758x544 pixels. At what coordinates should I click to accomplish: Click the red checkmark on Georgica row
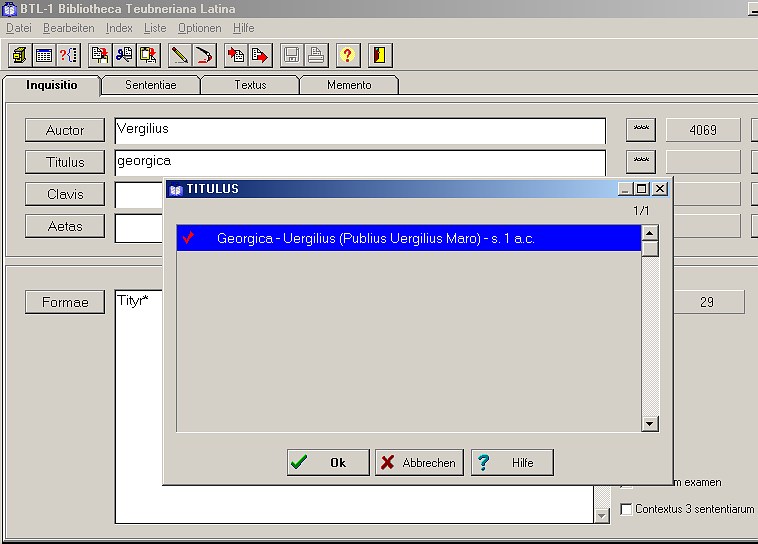pos(189,237)
